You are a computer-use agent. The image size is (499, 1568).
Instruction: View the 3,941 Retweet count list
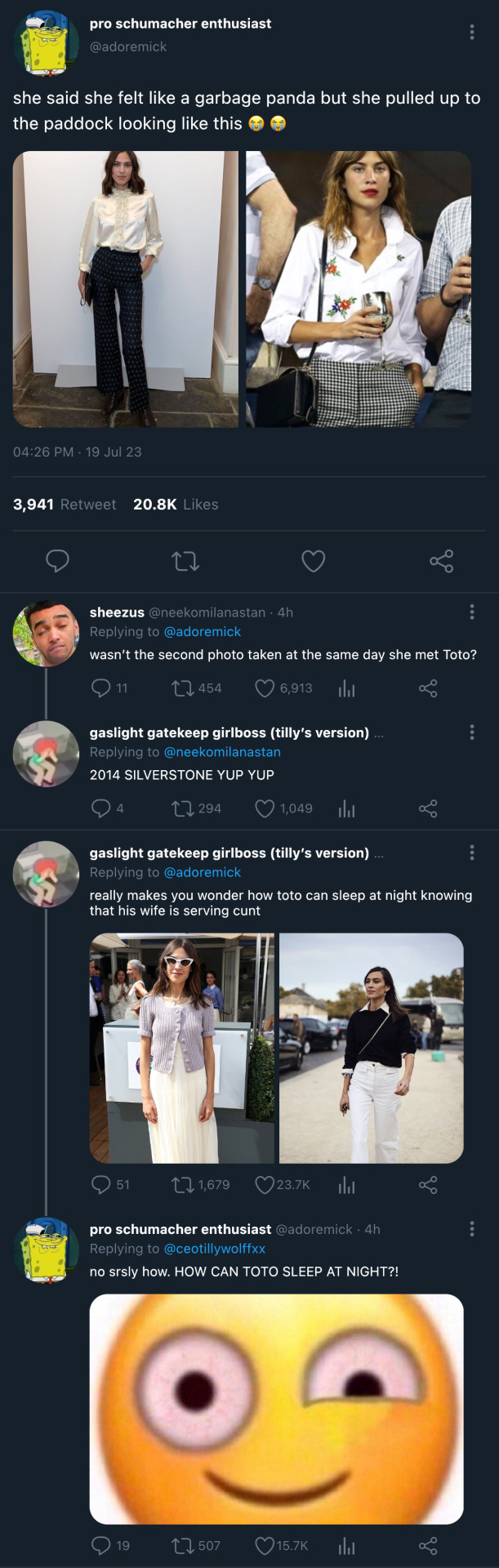coord(65,505)
